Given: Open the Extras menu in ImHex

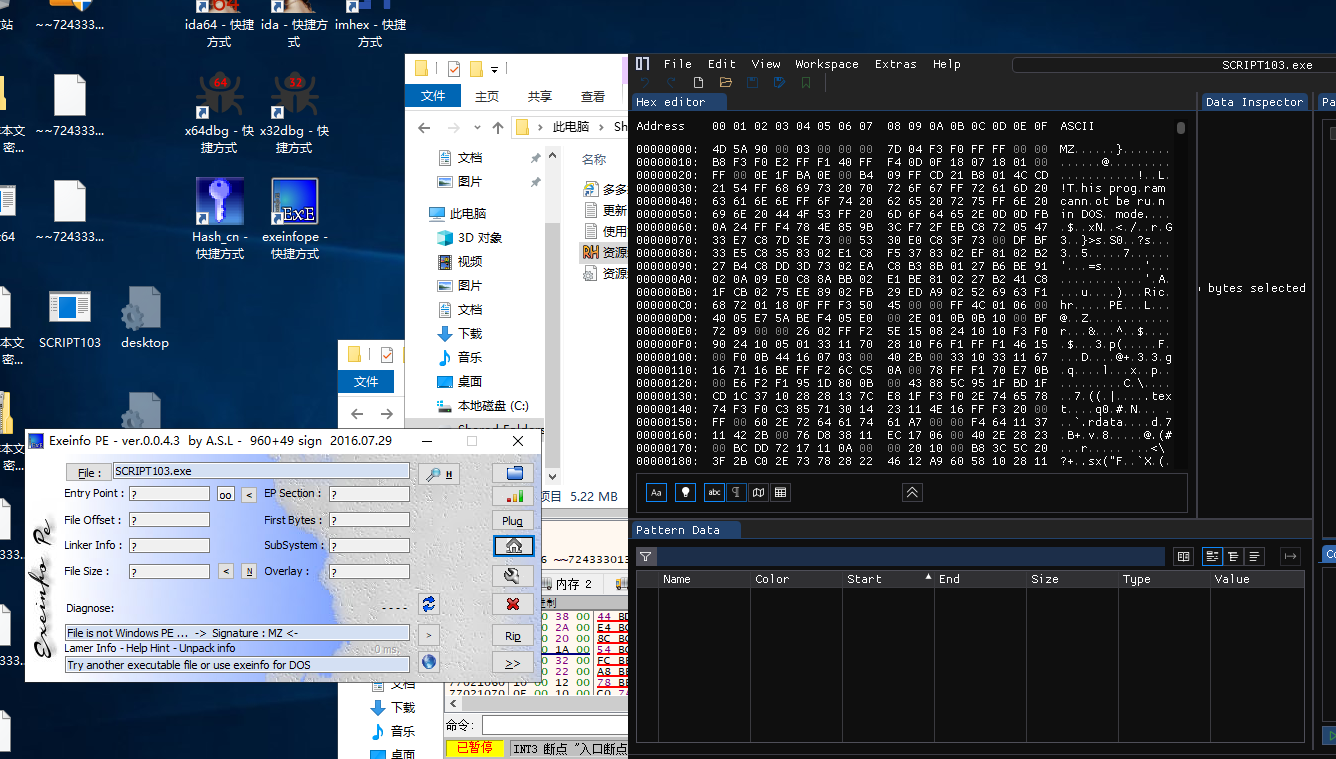Looking at the screenshot, I should [x=896, y=64].
